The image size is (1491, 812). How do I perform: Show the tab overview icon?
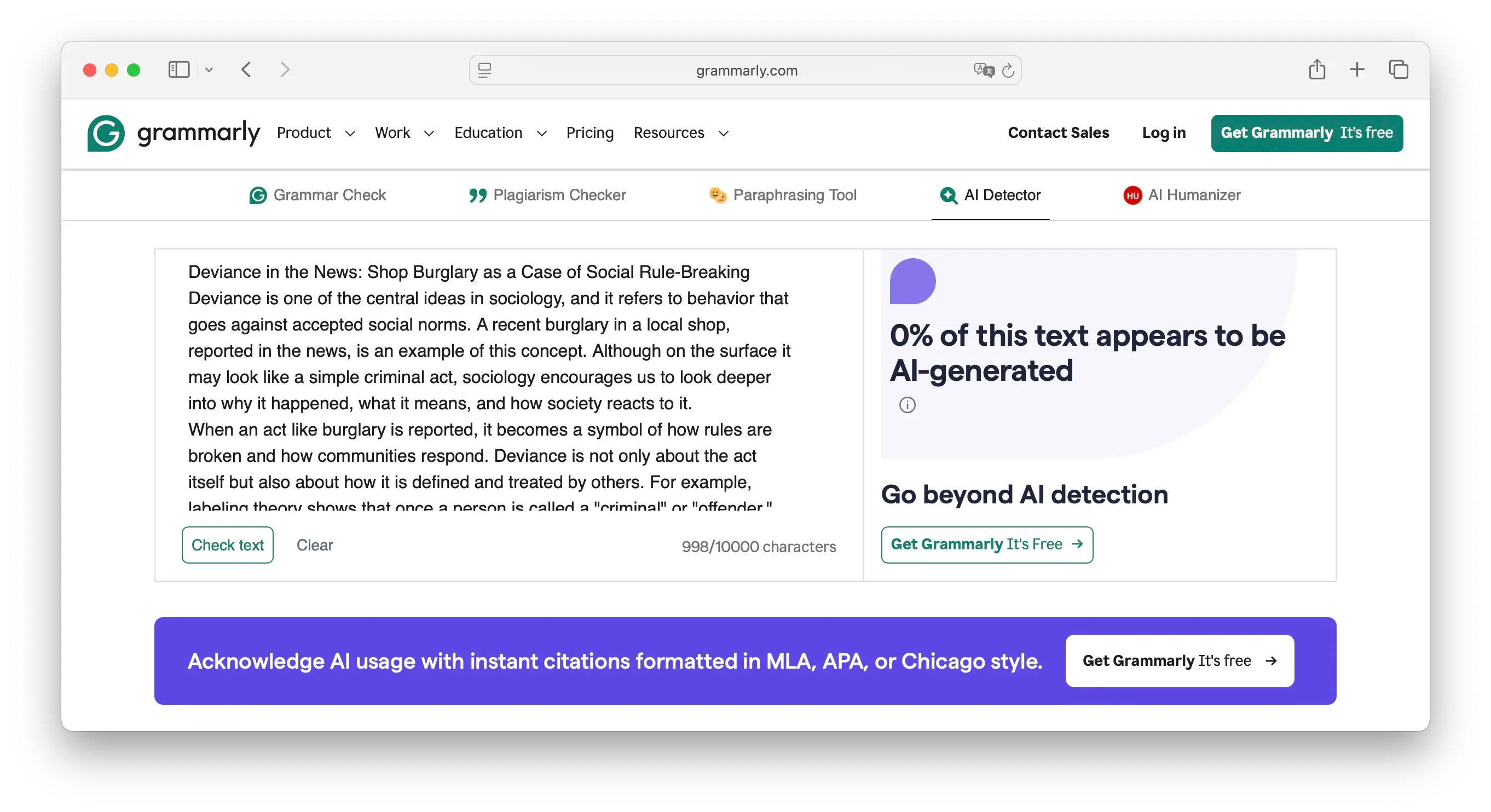pyautogui.click(x=1398, y=69)
